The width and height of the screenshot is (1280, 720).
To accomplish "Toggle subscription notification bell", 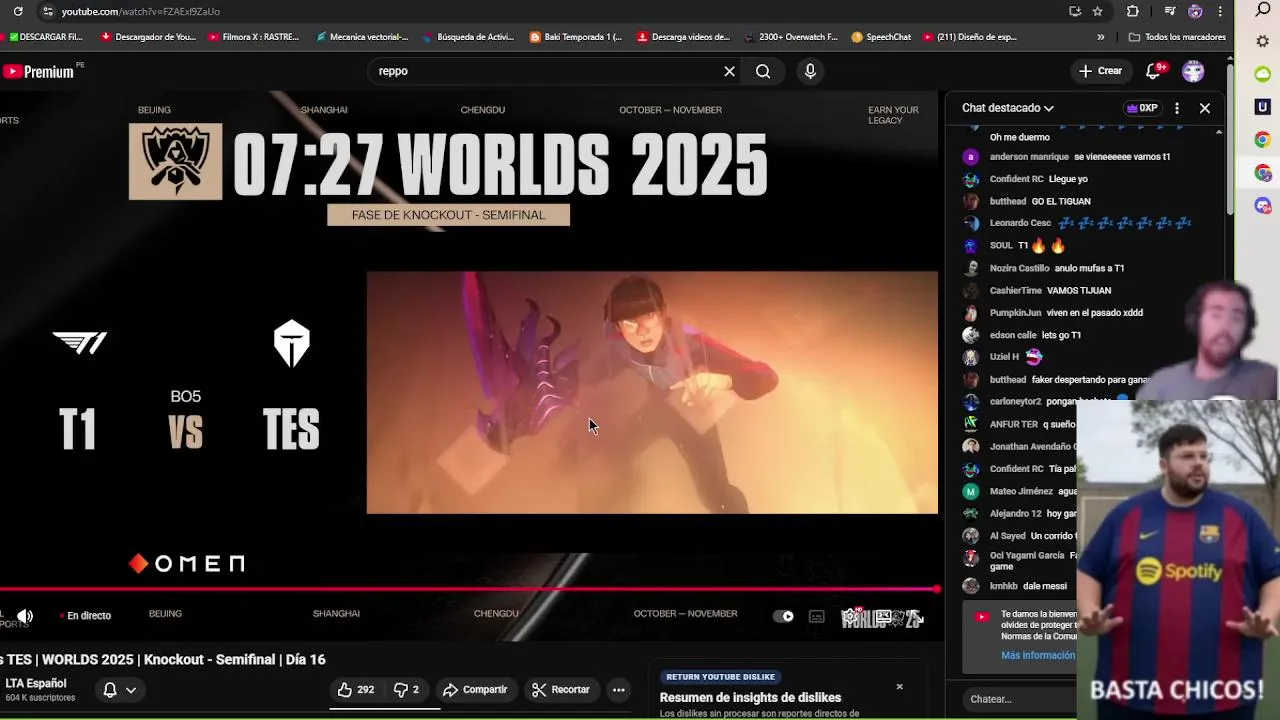I will (x=110, y=689).
